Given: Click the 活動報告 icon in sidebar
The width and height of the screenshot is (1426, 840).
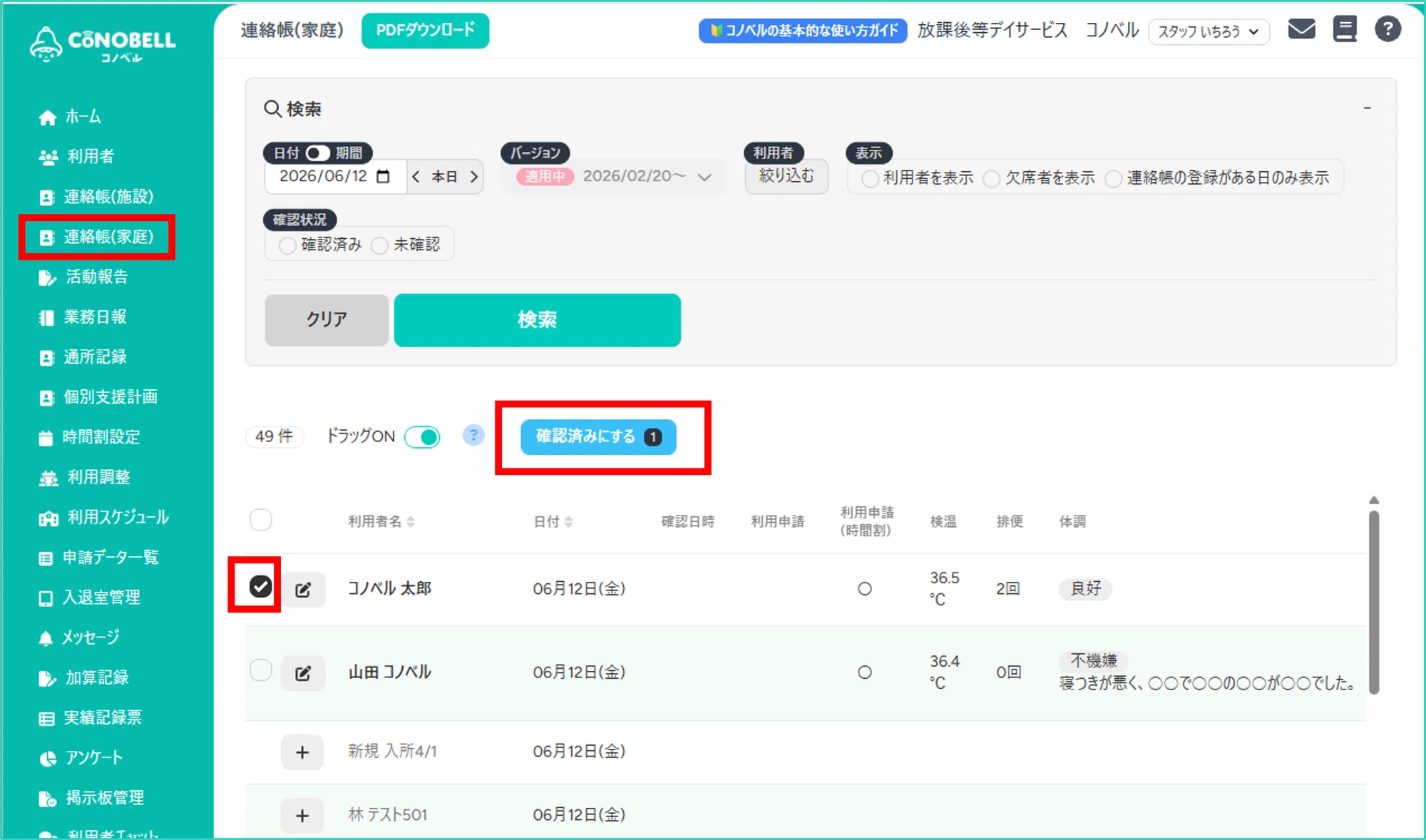Looking at the screenshot, I should [47, 277].
